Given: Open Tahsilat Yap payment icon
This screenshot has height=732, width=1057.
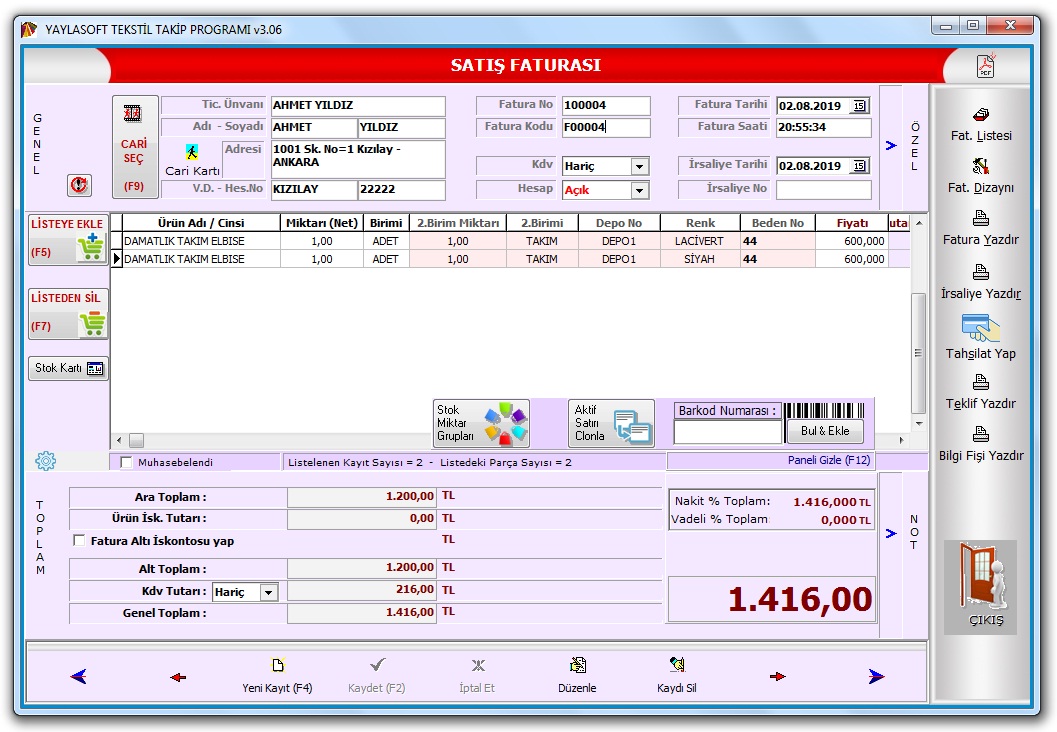Looking at the screenshot, I should click(x=981, y=328).
